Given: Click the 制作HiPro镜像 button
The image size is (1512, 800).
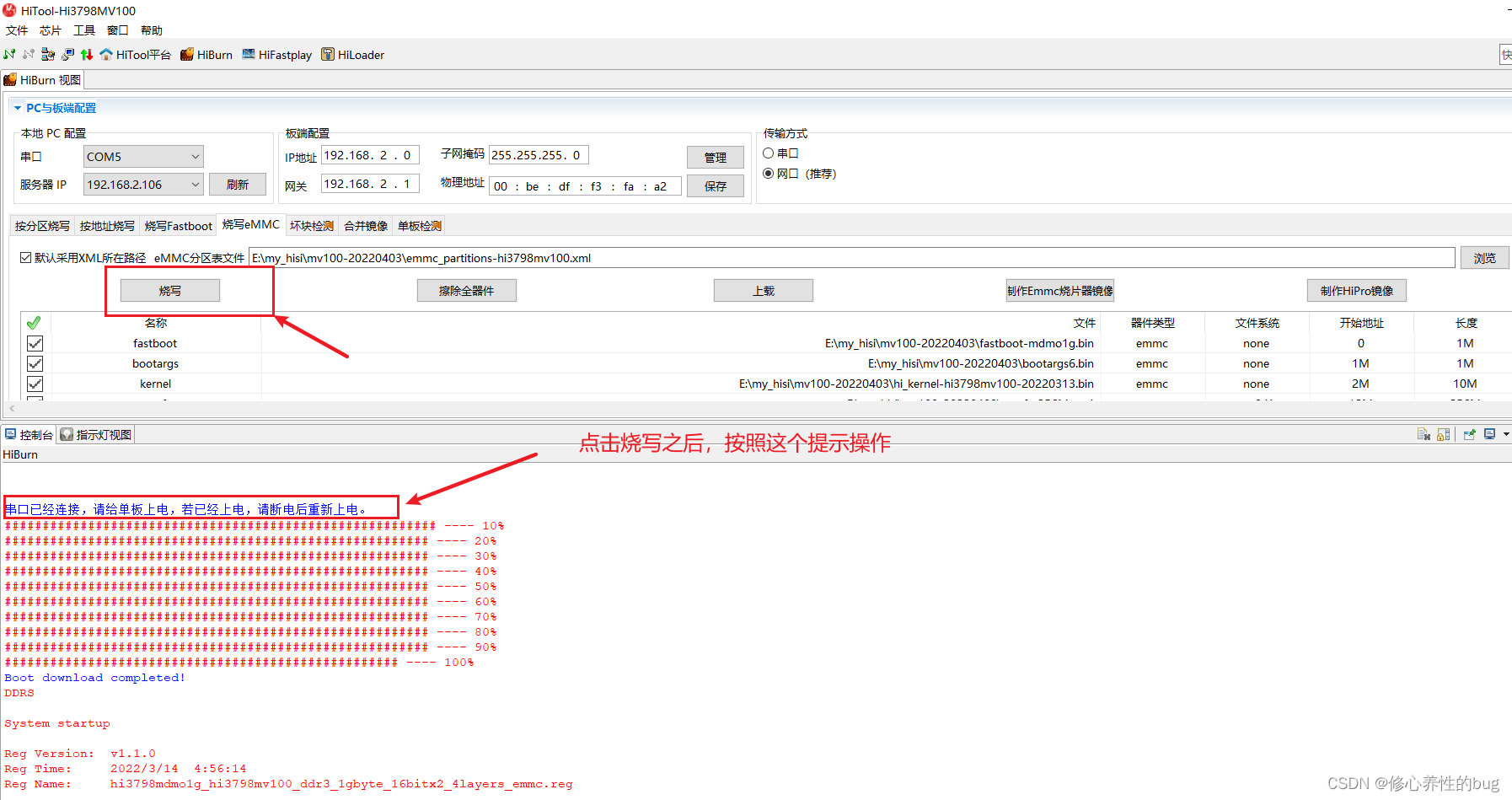Looking at the screenshot, I should [x=1357, y=291].
